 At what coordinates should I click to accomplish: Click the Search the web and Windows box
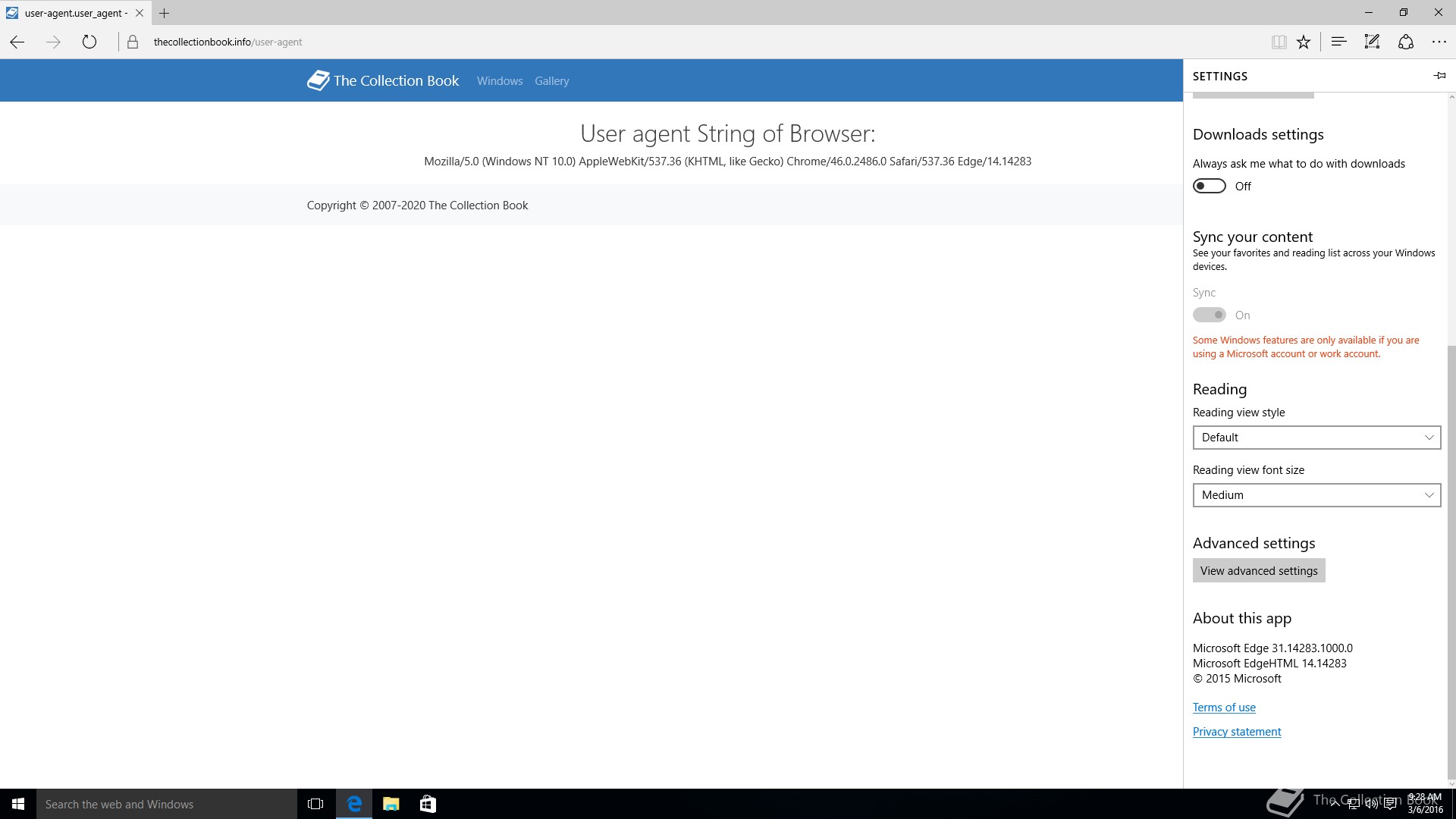point(167,804)
